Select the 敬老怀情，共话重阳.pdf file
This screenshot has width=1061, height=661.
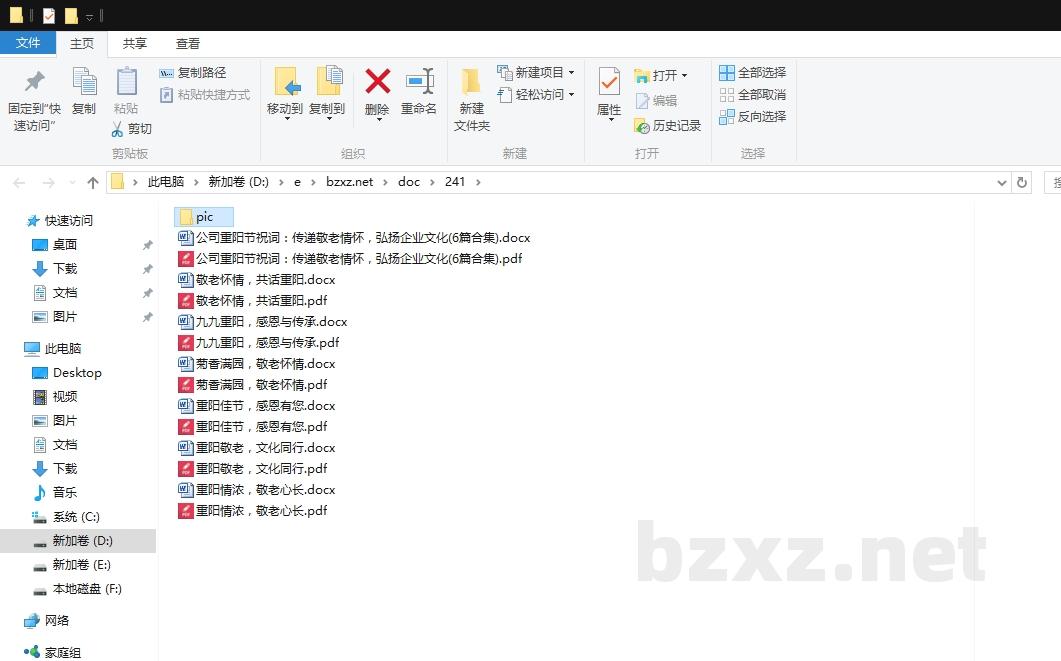(261, 301)
